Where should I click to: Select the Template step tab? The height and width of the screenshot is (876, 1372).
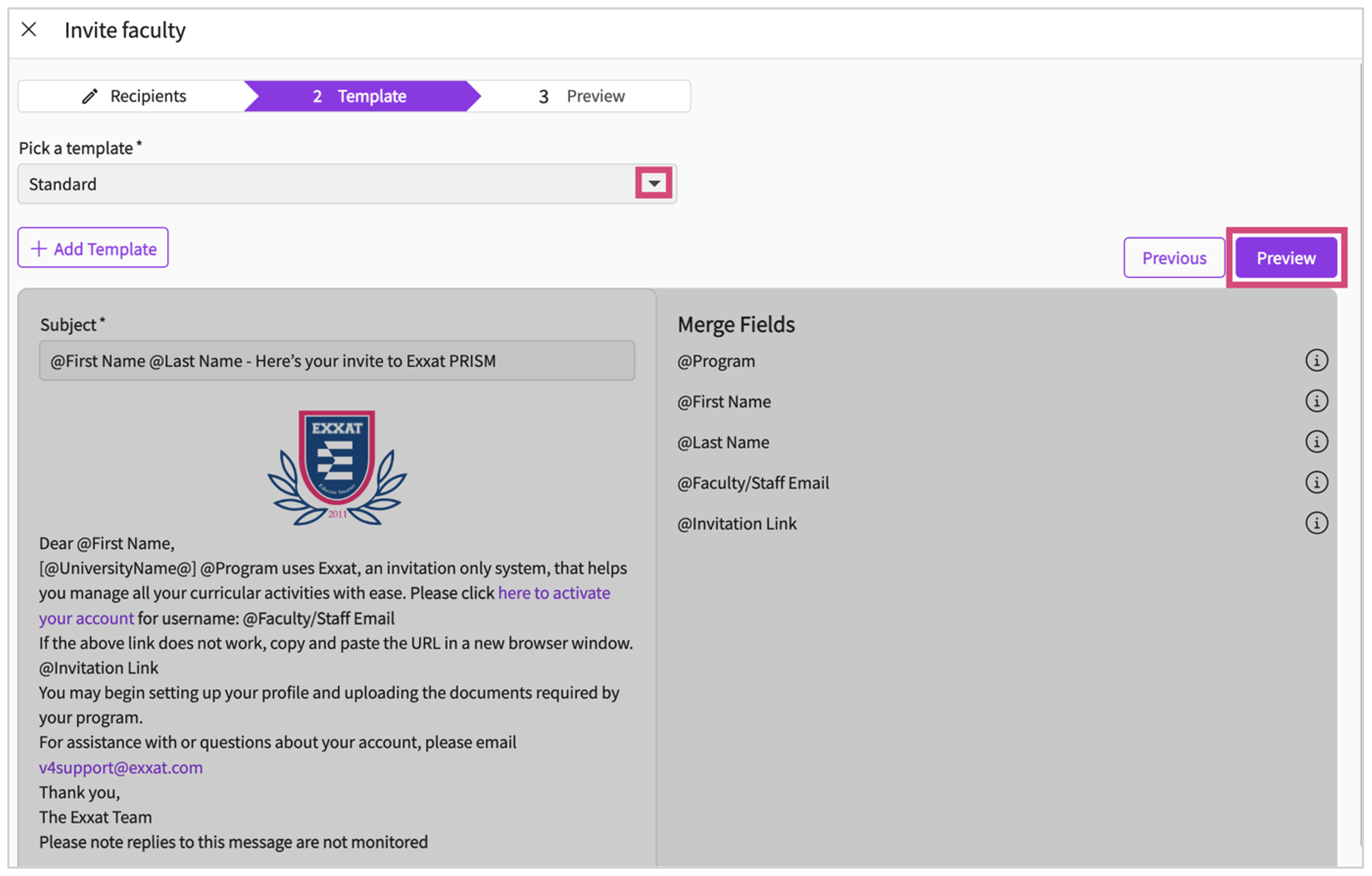click(x=360, y=96)
